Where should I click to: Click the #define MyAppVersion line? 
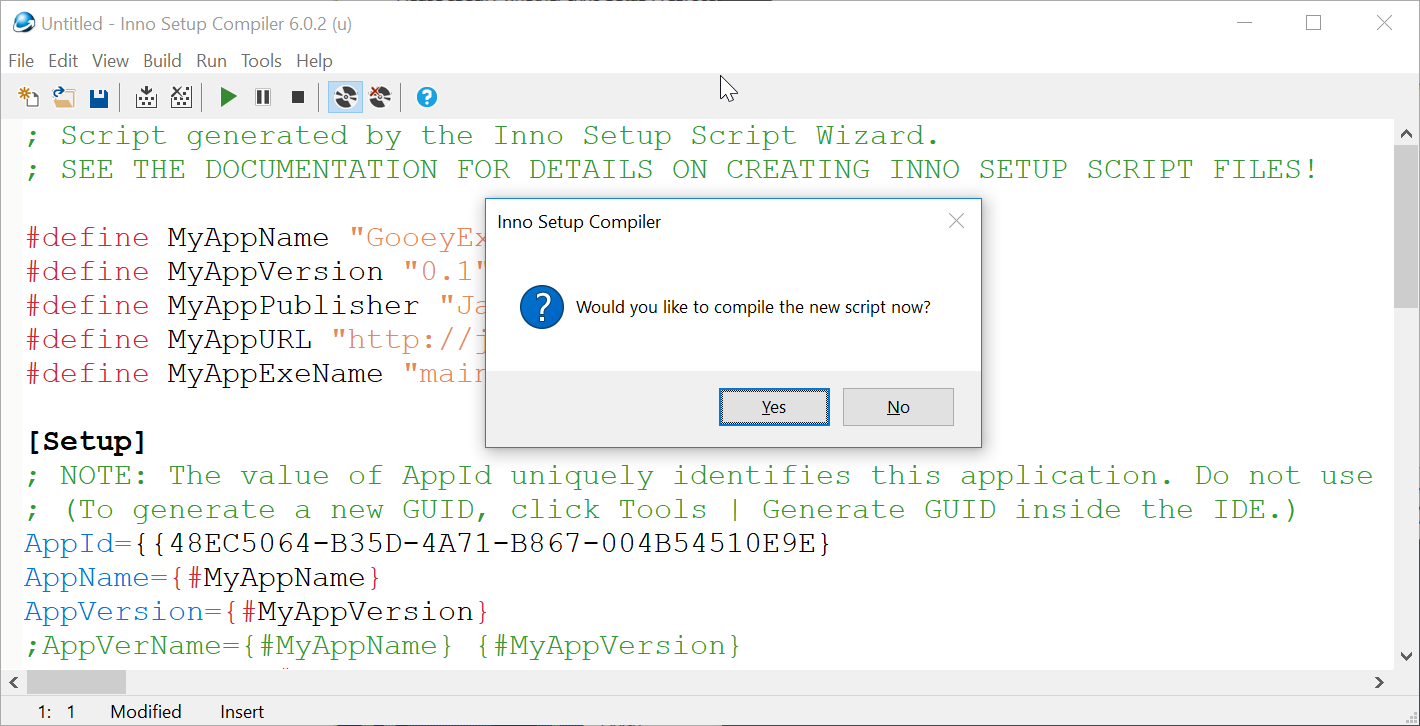(x=255, y=271)
